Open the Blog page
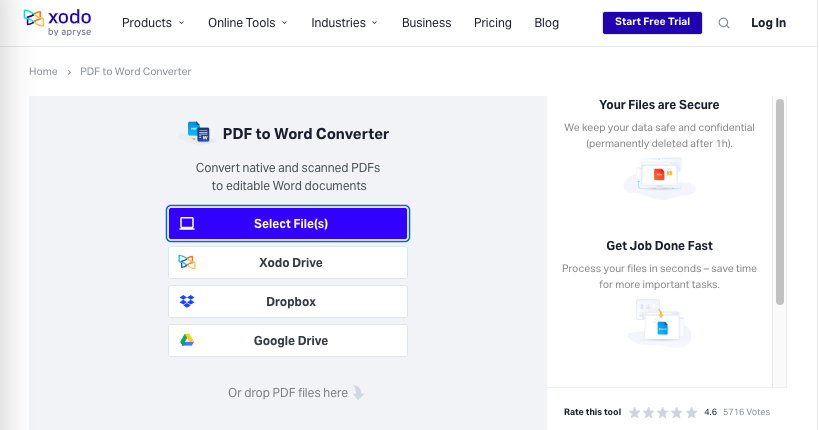Screen dimensions: 819x430 click(x=546, y=23)
